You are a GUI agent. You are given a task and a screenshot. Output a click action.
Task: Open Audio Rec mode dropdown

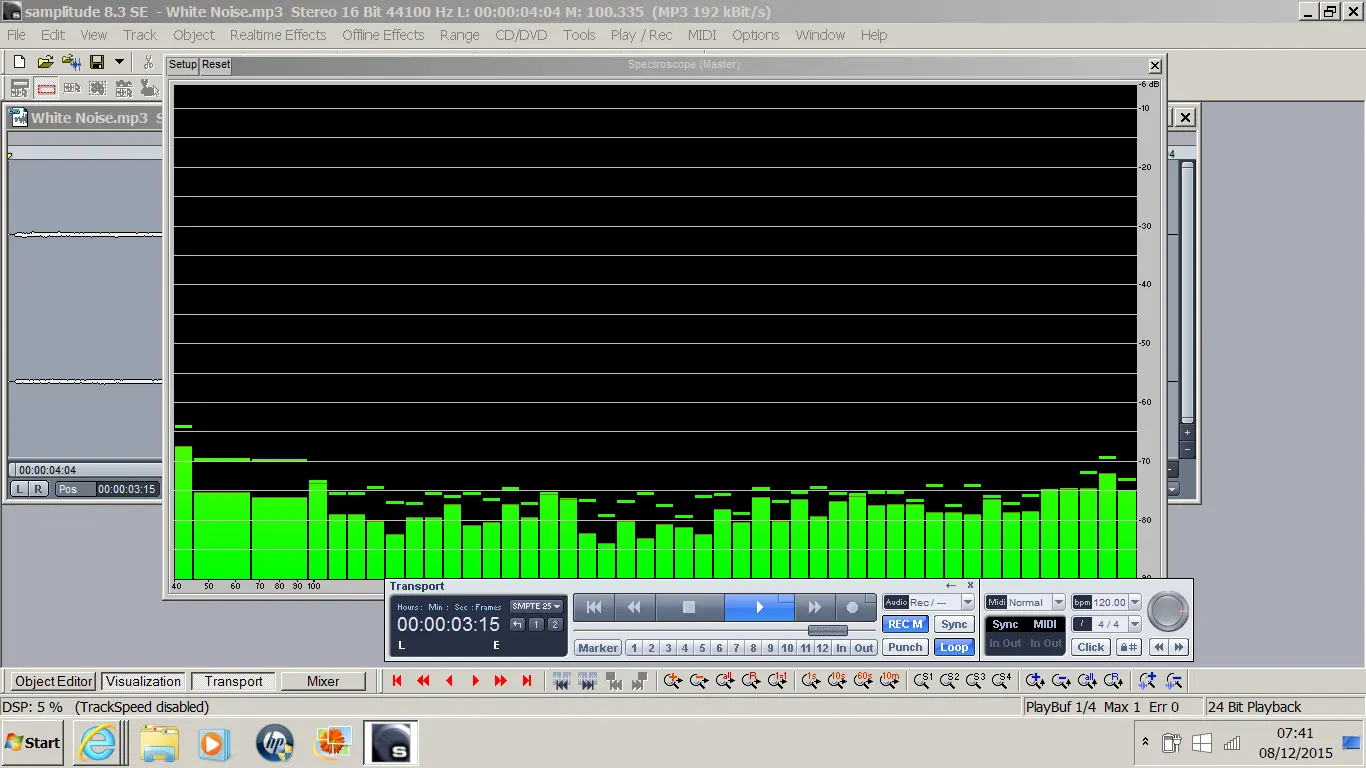pos(967,602)
